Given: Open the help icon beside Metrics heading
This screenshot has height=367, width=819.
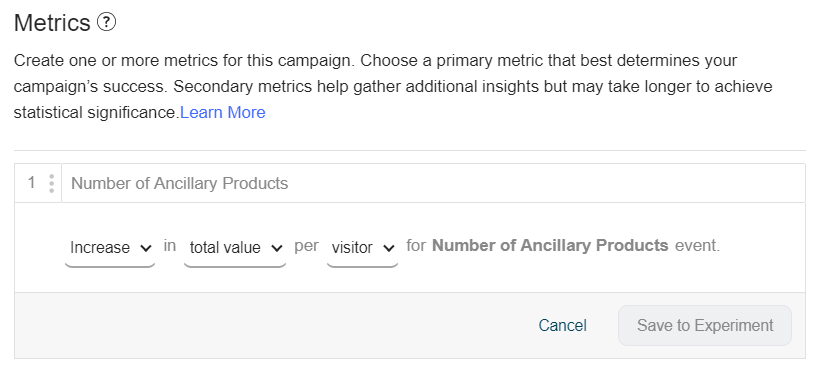Looking at the screenshot, I should click(x=107, y=22).
